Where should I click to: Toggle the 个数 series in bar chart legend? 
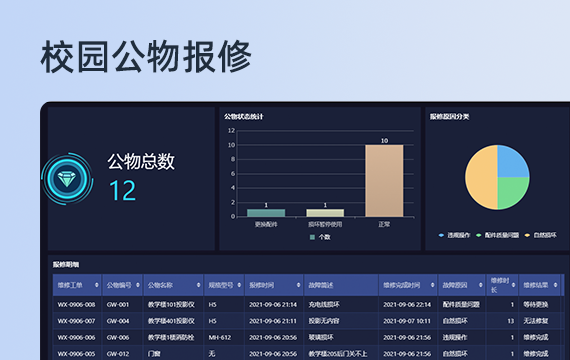[x=320, y=237]
